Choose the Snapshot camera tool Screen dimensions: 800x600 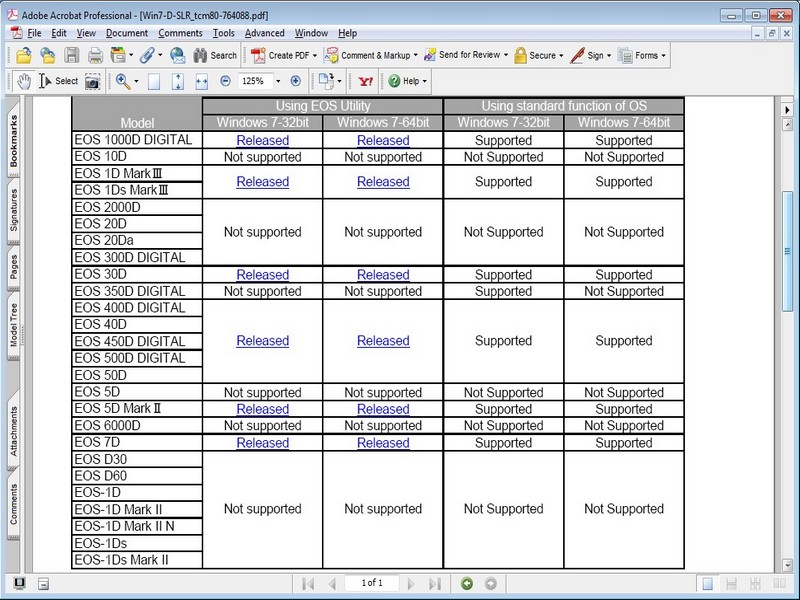(92, 81)
